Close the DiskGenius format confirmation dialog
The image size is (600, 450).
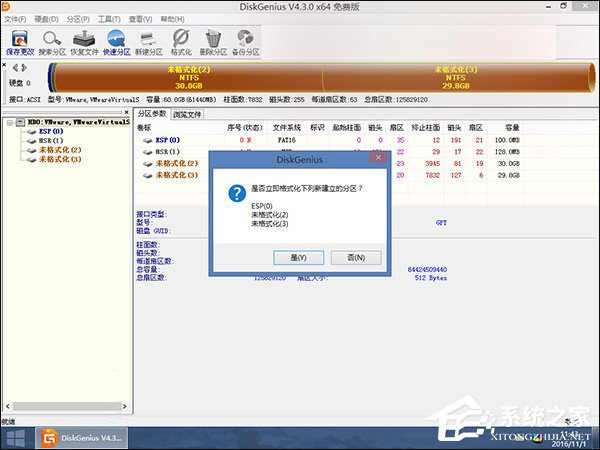(x=377, y=157)
